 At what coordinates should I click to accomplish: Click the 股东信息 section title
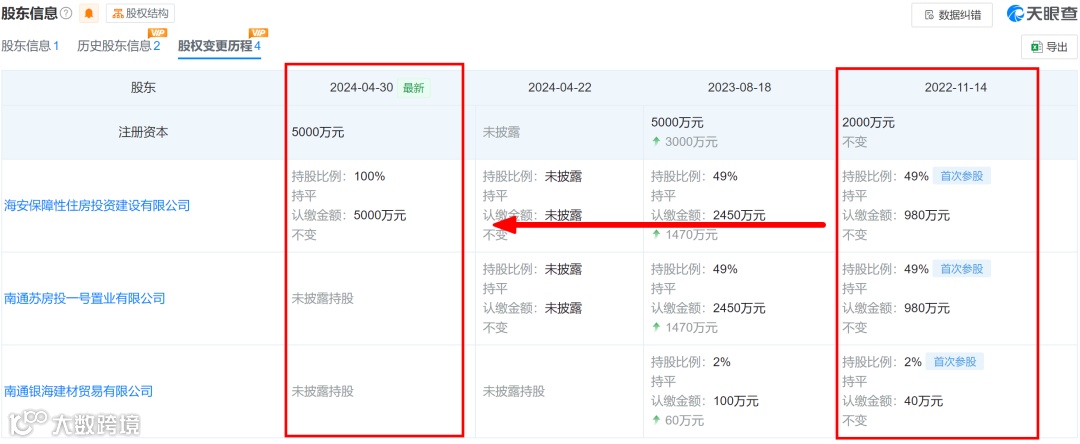29,13
